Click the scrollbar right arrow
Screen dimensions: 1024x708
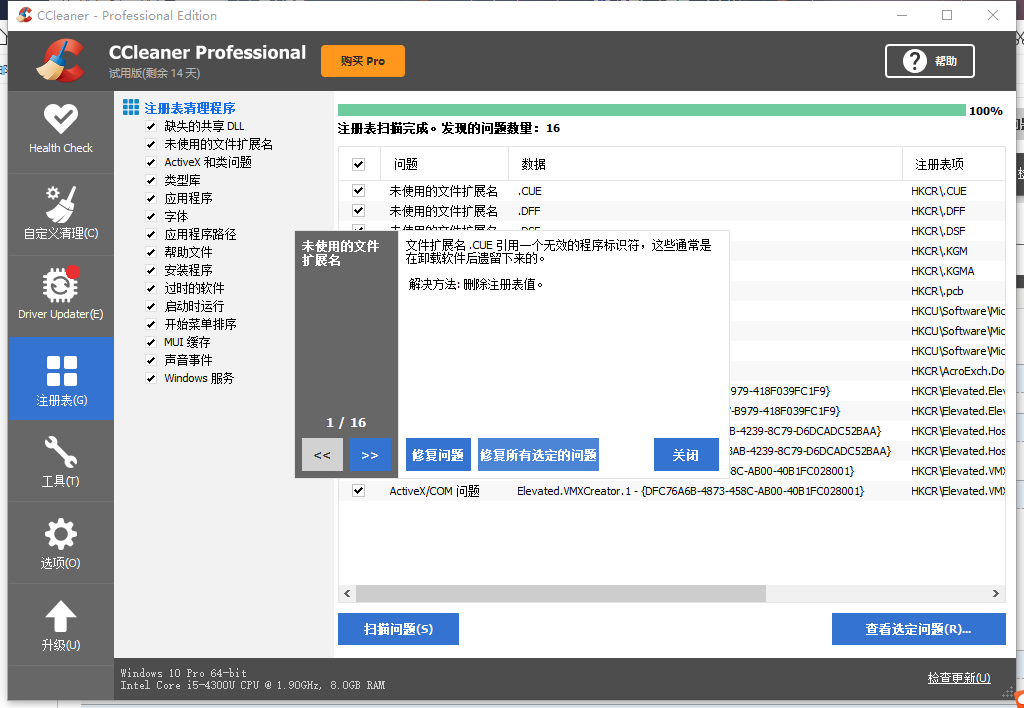(x=996, y=593)
